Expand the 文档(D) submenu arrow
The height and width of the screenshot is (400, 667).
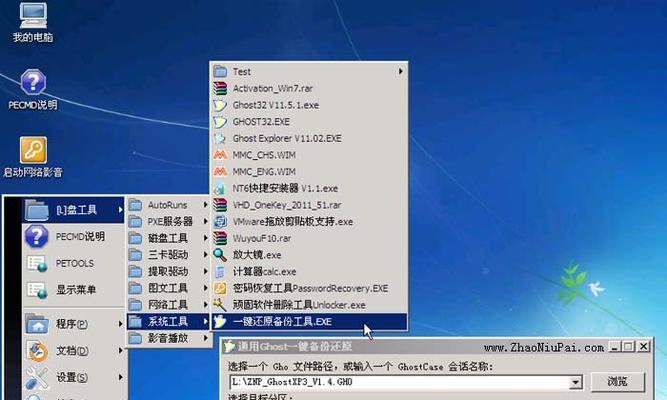(x=120, y=351)
